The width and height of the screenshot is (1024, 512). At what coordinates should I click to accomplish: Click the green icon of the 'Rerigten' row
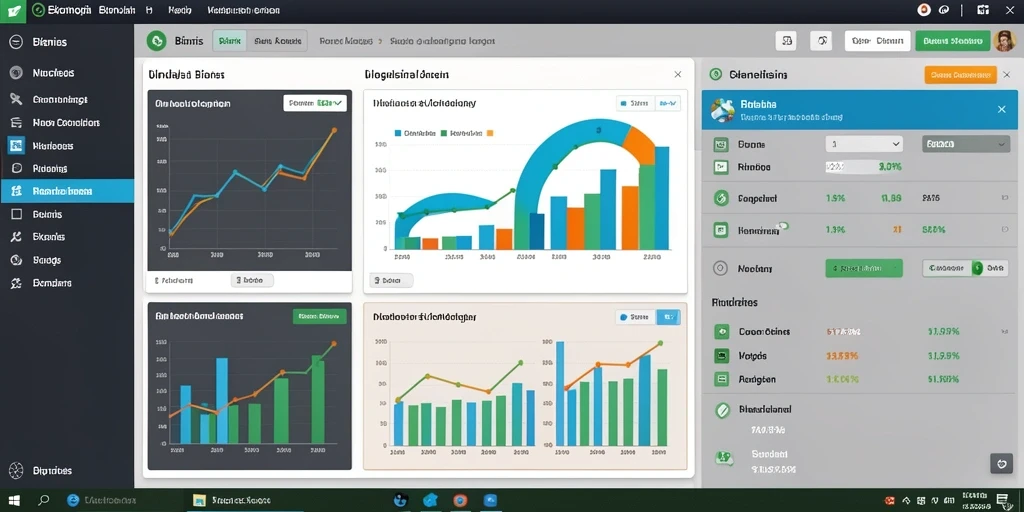tap(722, 378)
